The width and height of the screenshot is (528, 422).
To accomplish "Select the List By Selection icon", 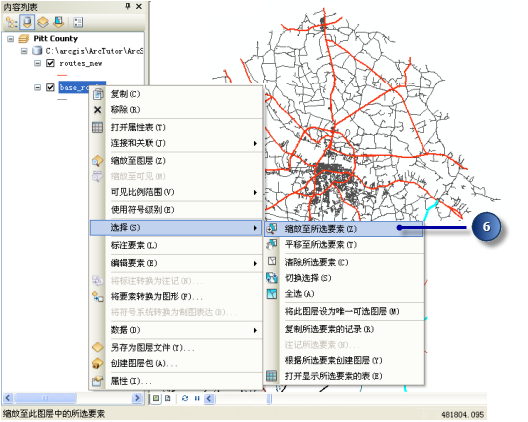I will [59, 22].
